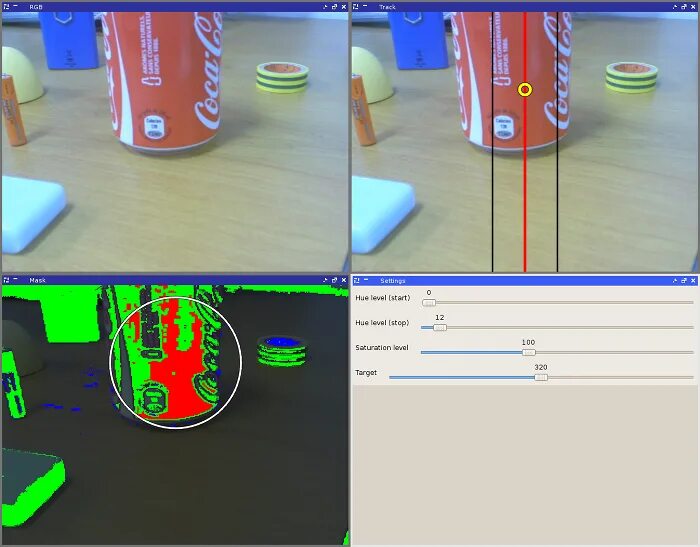The image size is (700, 547).
Task: Click the 'Saturation level' label
Action: tap(382, 347)
